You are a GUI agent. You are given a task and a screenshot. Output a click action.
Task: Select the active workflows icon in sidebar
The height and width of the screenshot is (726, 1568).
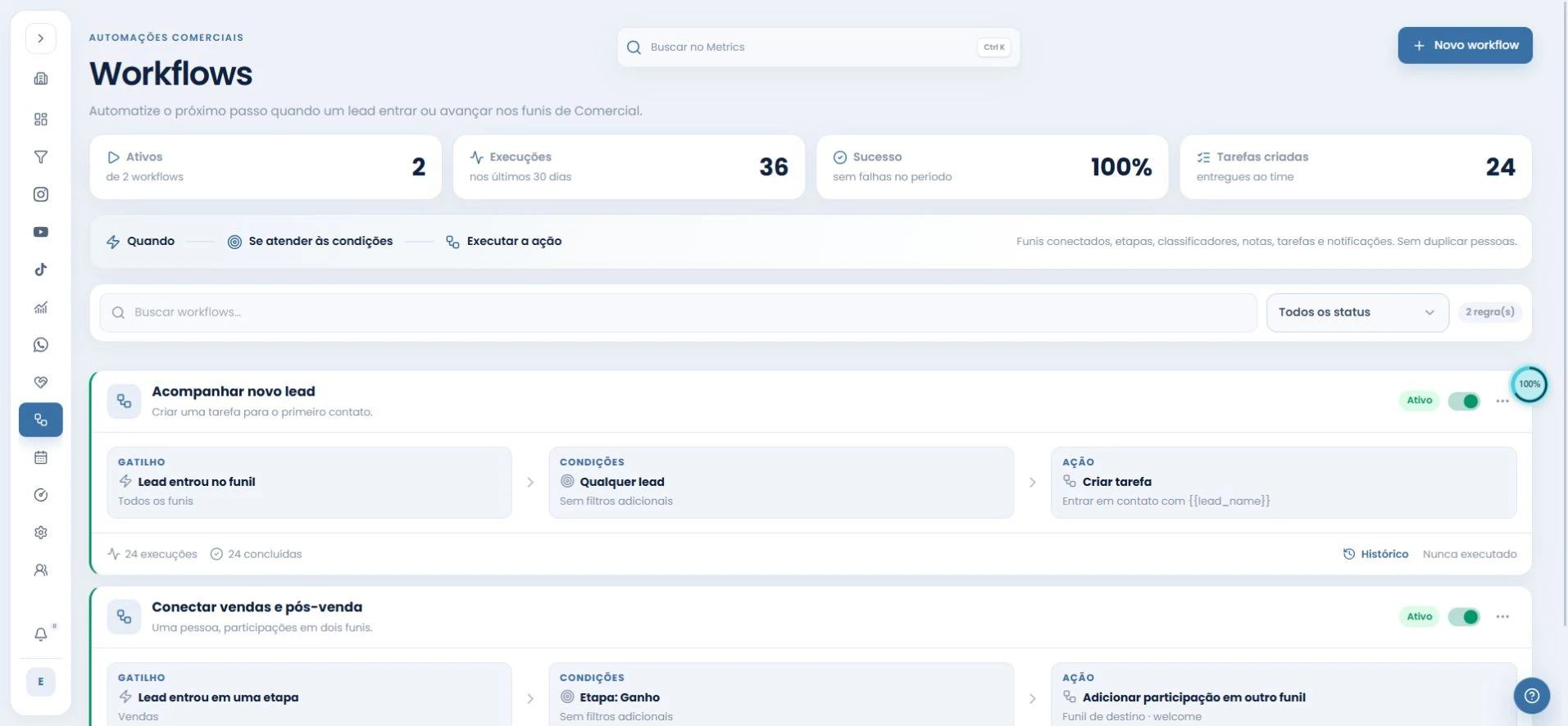[x=40, y=420]
